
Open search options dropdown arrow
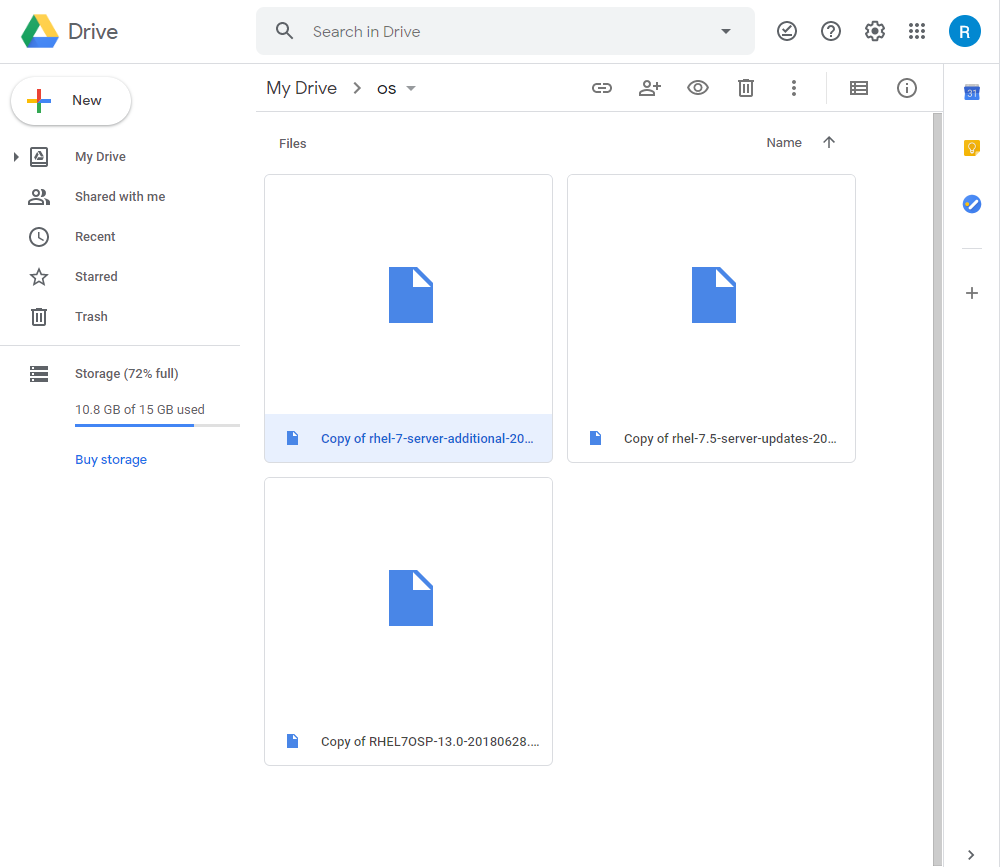[725, 31]
